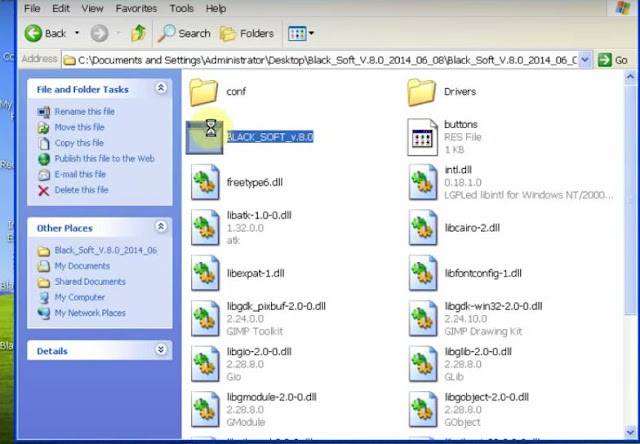Click the libcairo-2.dll file name
This screenshot has height=444, width=640.
tap(472, 228)
